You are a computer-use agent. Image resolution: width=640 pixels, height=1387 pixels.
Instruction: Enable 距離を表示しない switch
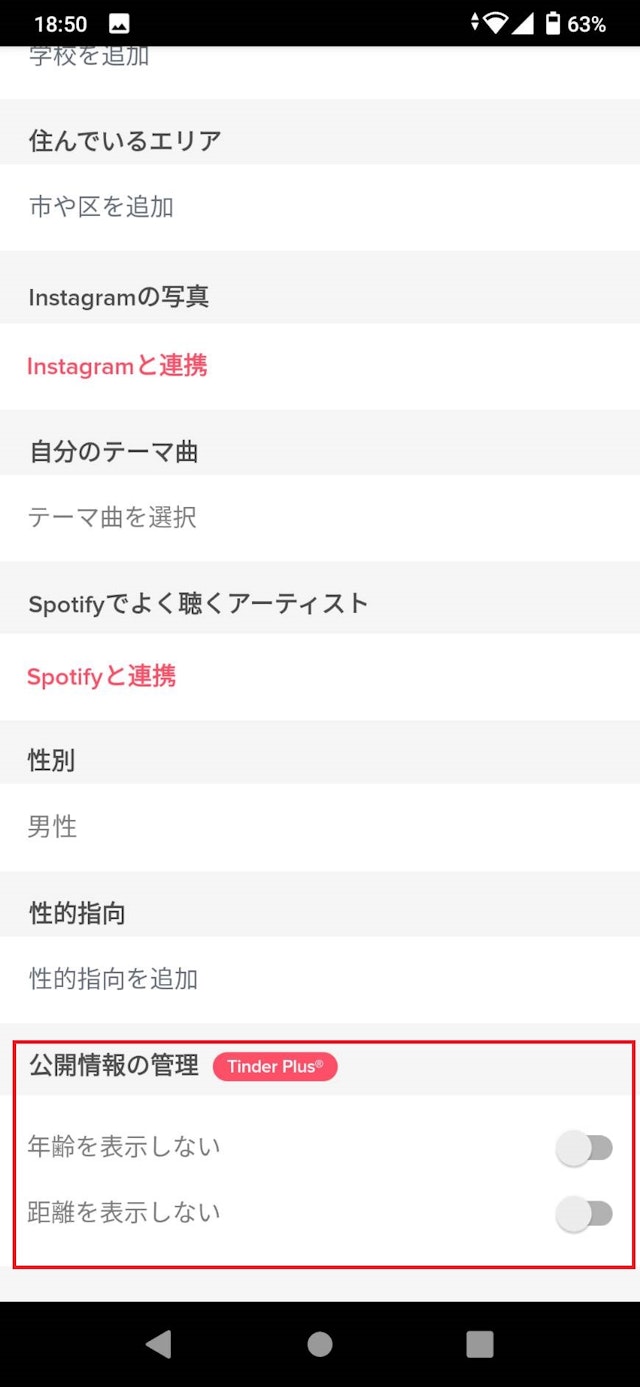pos(584,1215)
